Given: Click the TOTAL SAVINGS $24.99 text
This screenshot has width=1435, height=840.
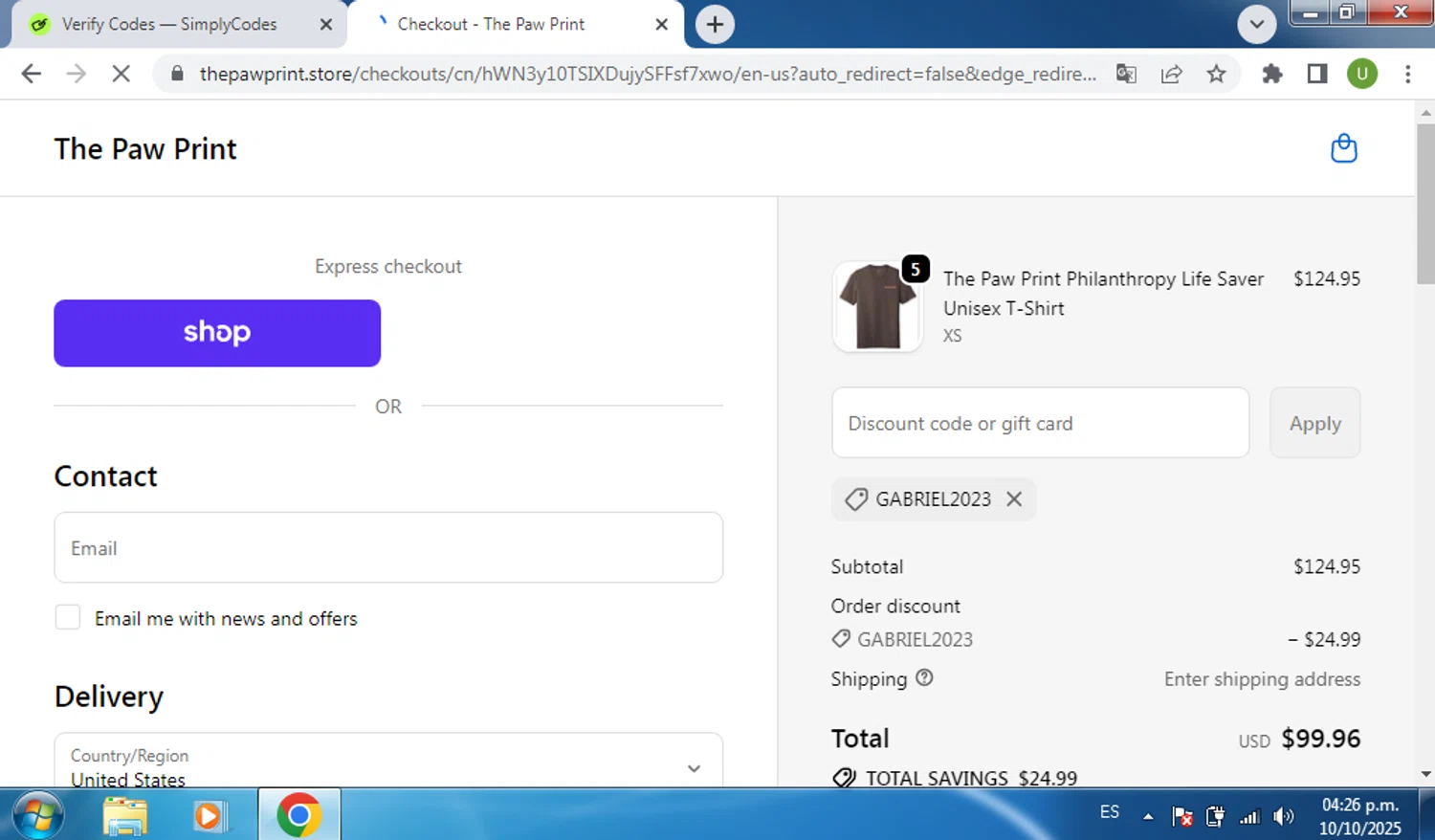Looking at the screenshot, I should 971,778.
